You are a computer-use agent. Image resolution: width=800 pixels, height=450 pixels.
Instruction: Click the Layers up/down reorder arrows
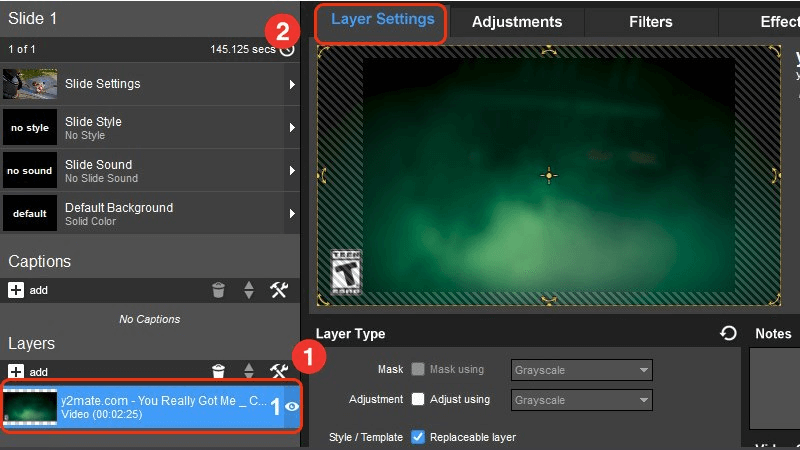click(x=249, y=372)
